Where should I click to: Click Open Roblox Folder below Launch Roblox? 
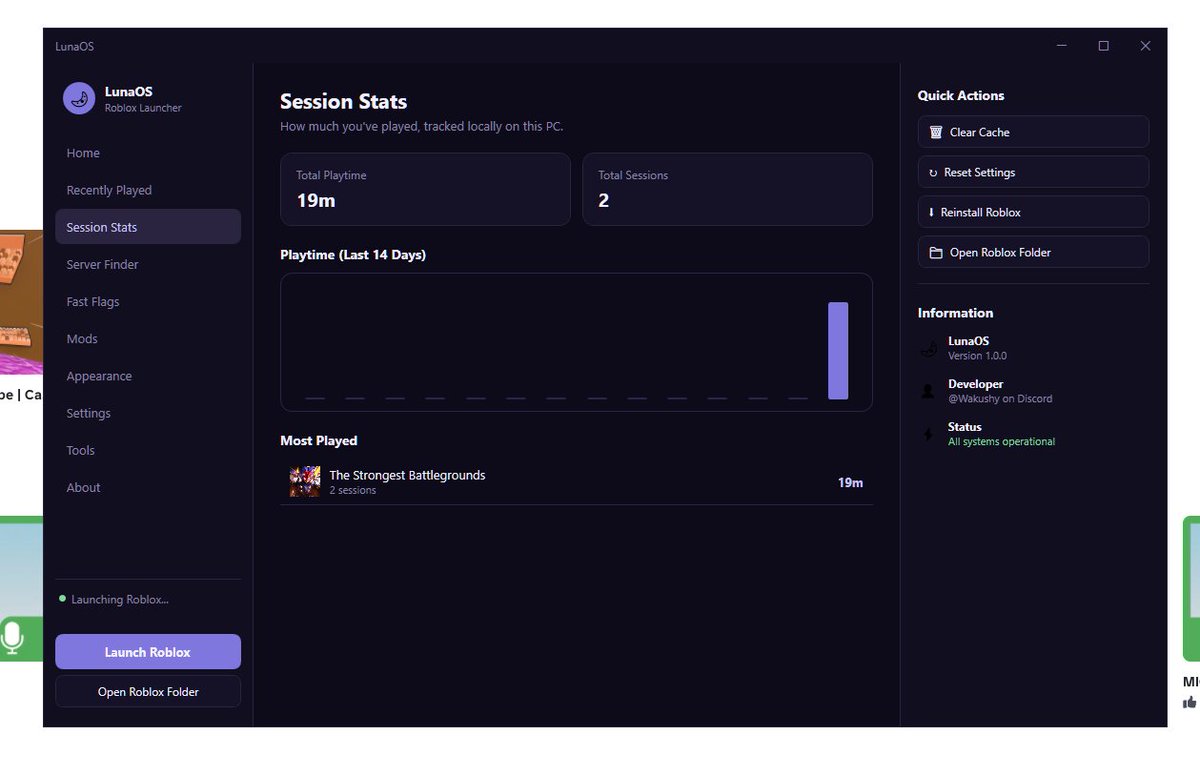[148, 692]
